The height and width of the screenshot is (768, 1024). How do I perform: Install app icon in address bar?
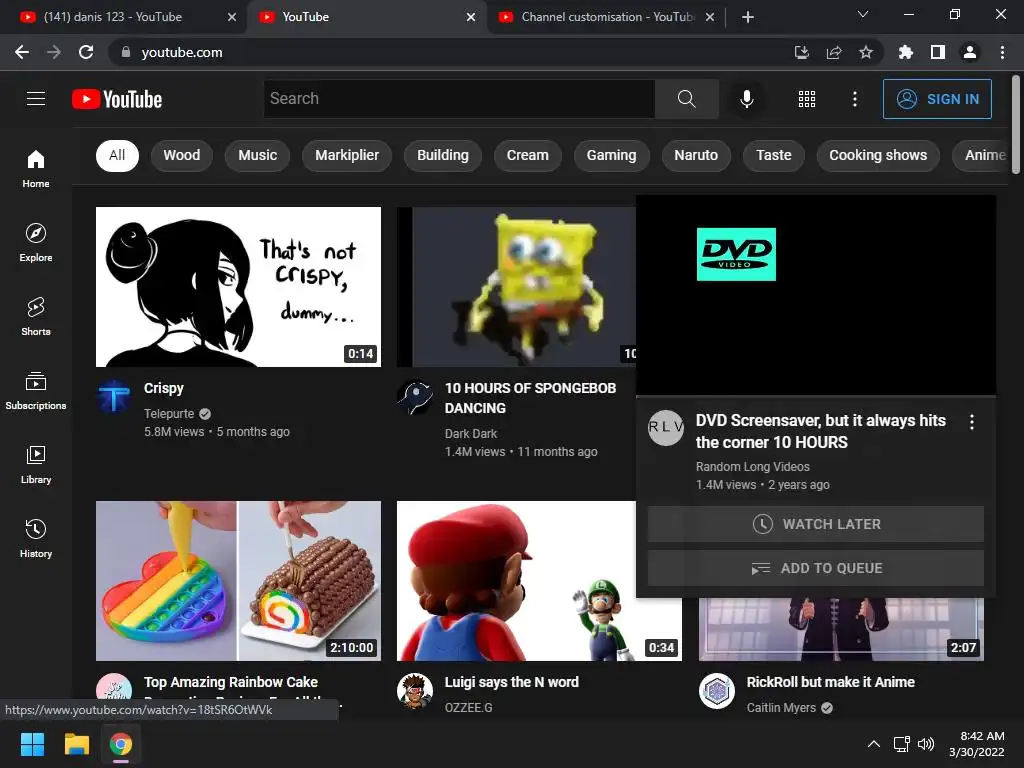[801, 52]
